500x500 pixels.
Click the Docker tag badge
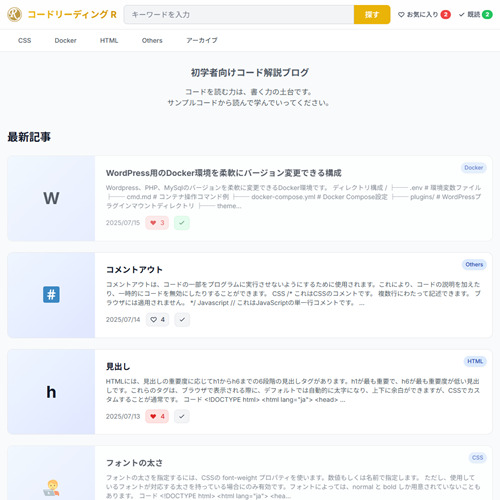tap(473, 168)
